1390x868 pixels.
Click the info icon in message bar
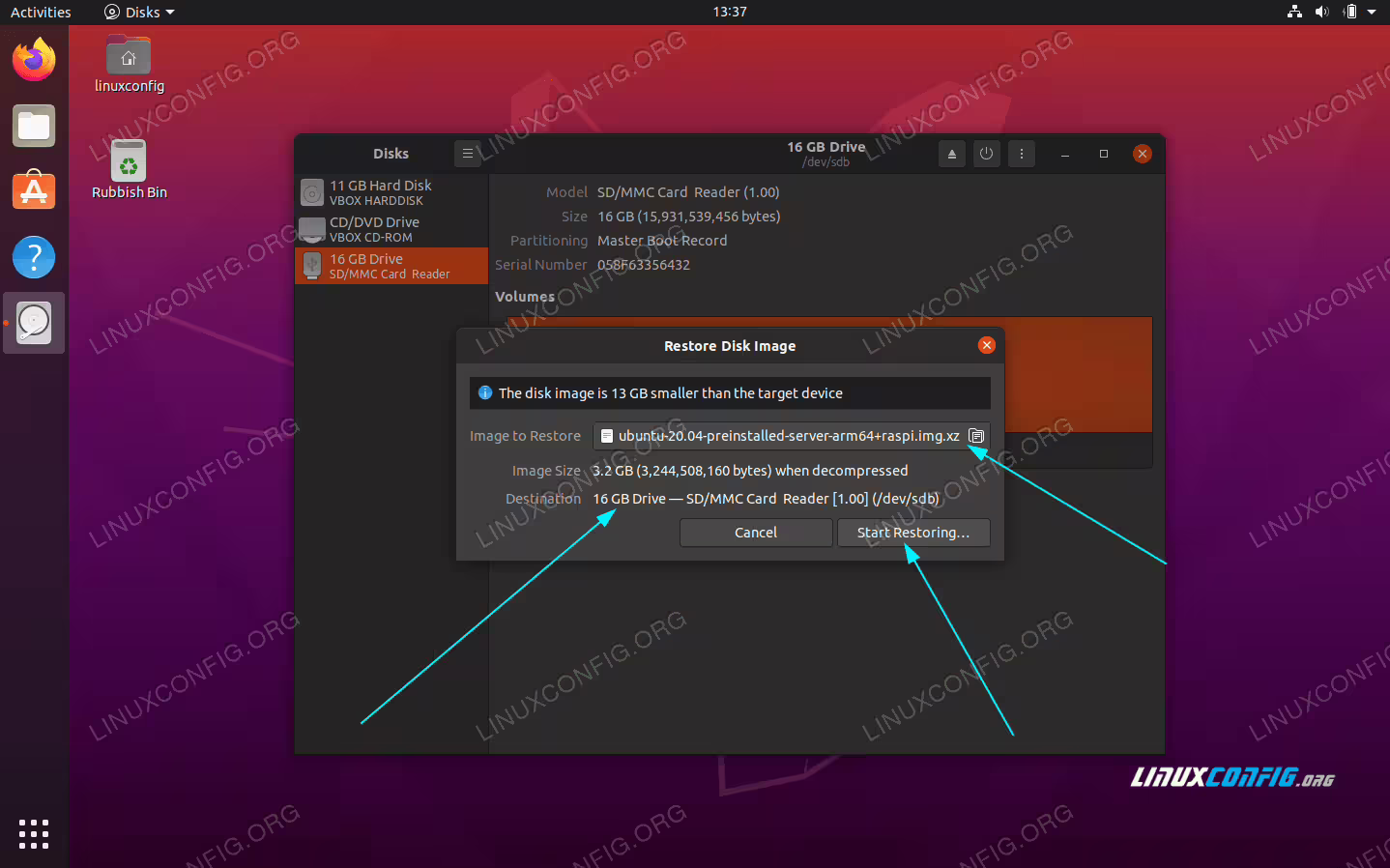485,392
